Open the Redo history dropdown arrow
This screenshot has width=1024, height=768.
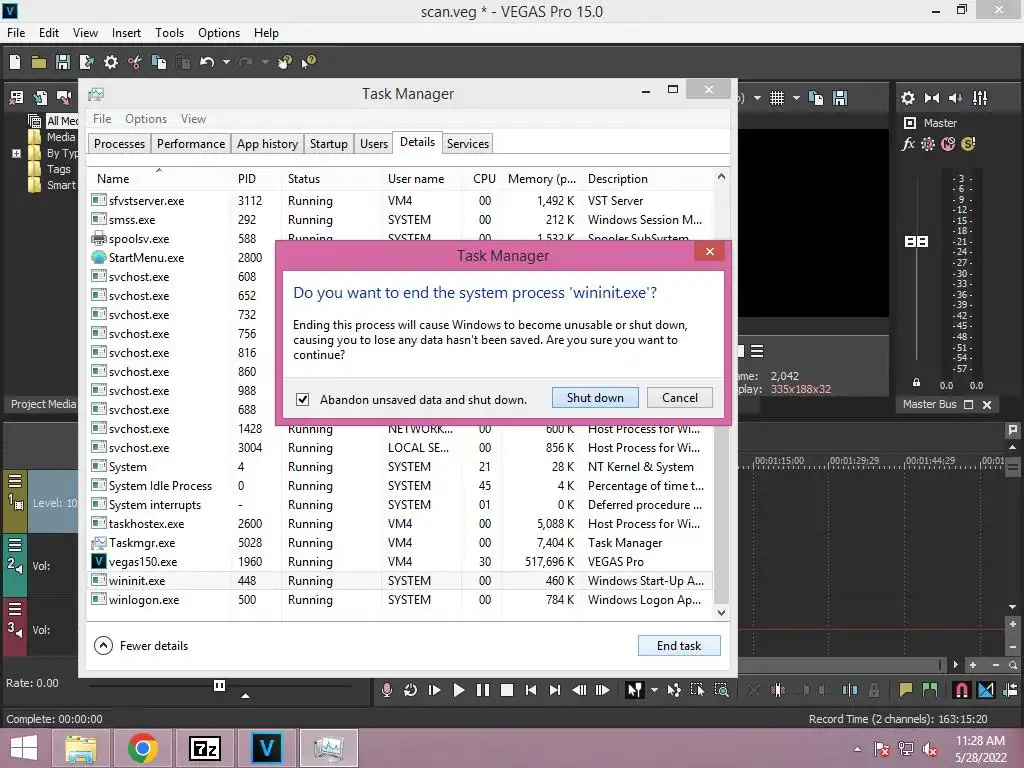click(x=264, y=62)
